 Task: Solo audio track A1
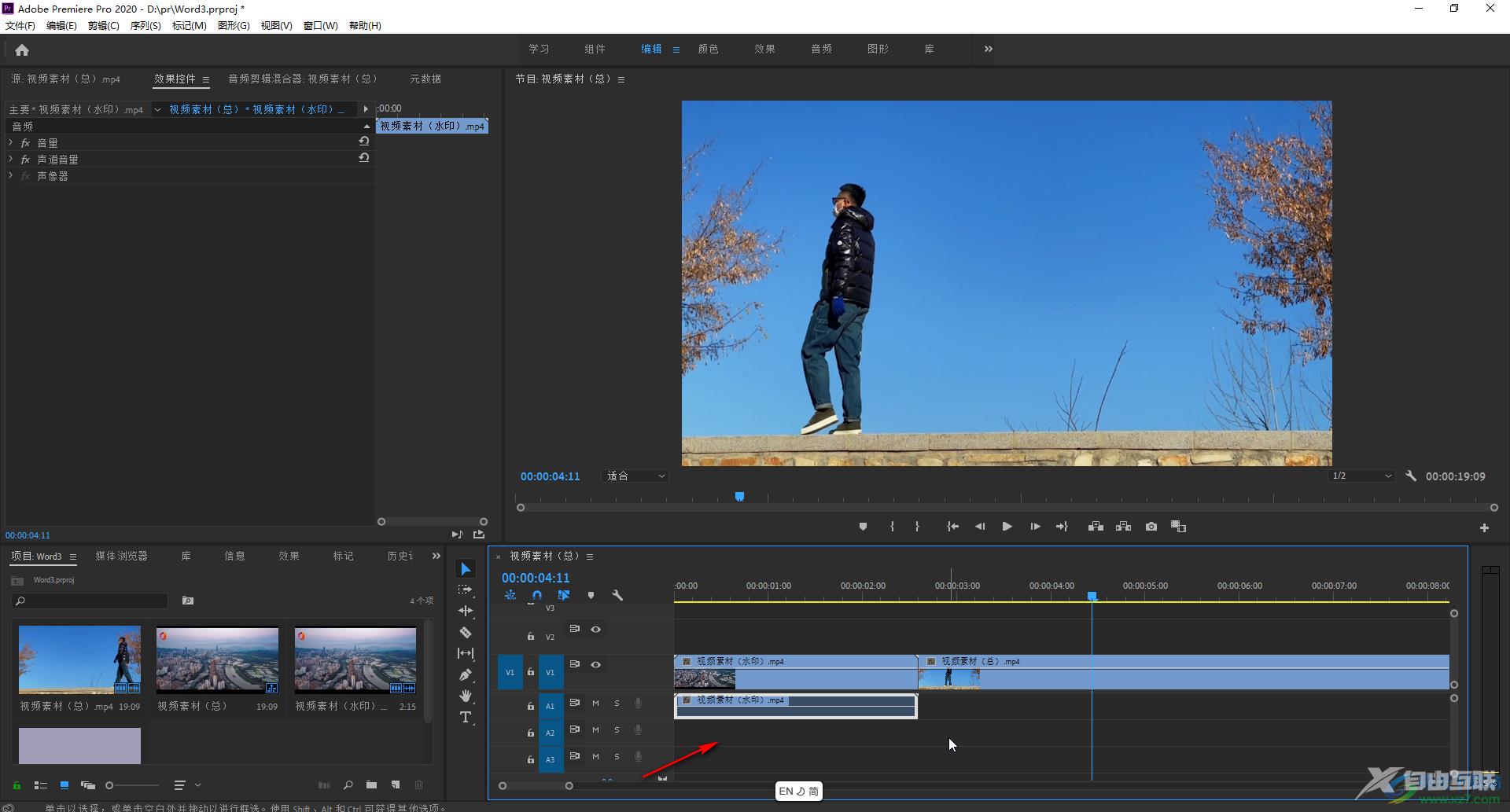pos(617,704)
